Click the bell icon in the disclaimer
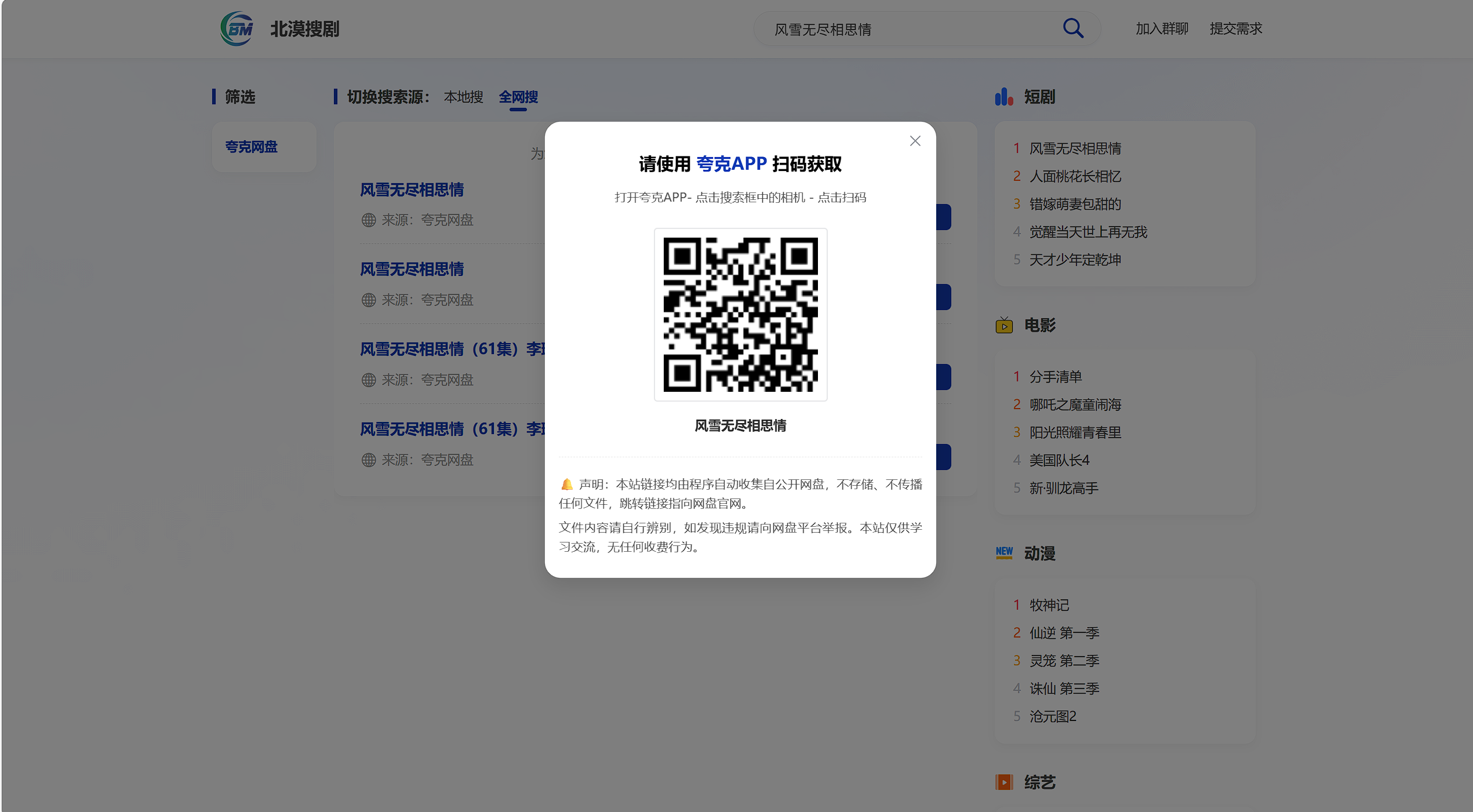 click(x=567, y=484)
